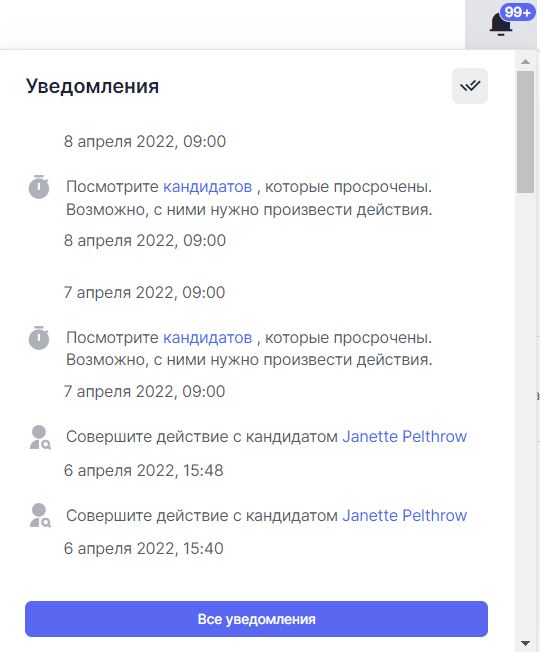This screenshot has width=540, height=652.
Task: Click the Все уведомления button
Action: click(x=256, y=619)
